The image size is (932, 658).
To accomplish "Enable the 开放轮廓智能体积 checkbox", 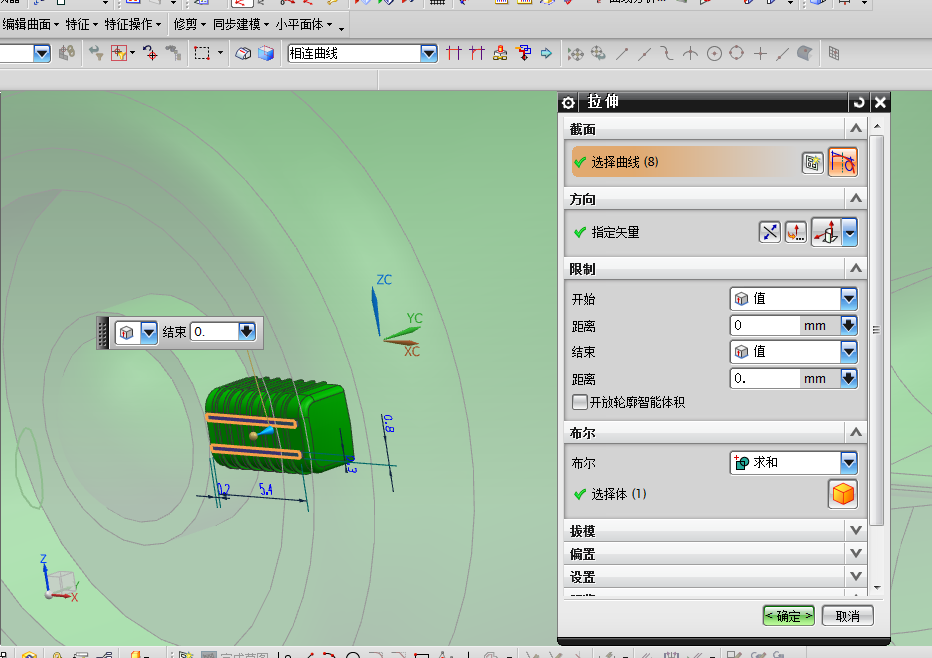I will pos(578,402).
